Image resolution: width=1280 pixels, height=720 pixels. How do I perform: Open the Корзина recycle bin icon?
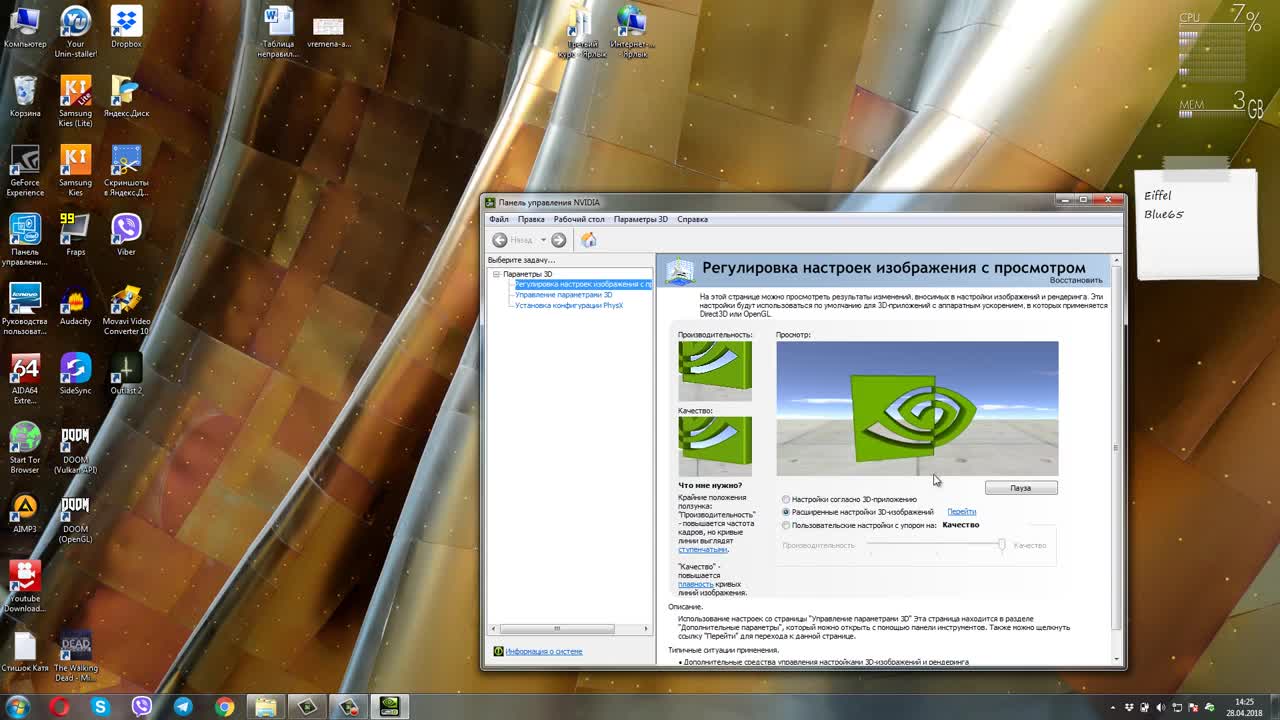[25, 97]
